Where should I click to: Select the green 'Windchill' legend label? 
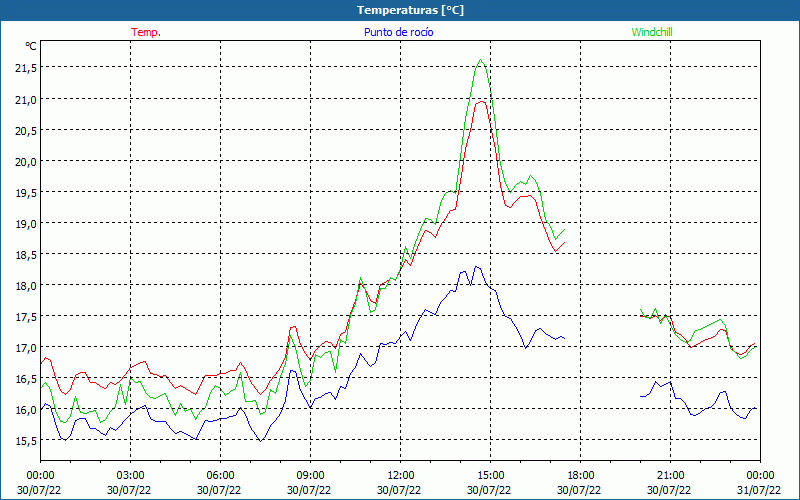click(x=652, y=32)
